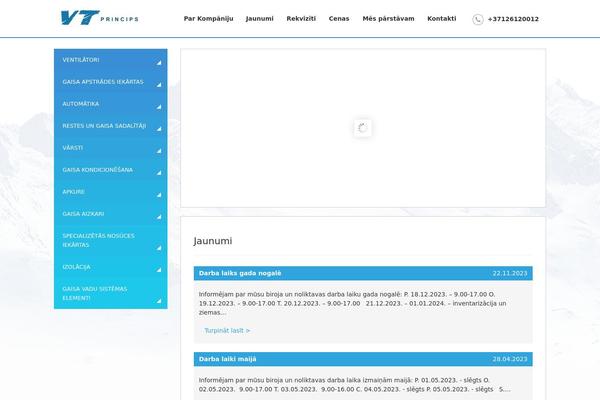Open the Darba laiki maijā article

tap(228, 359)
